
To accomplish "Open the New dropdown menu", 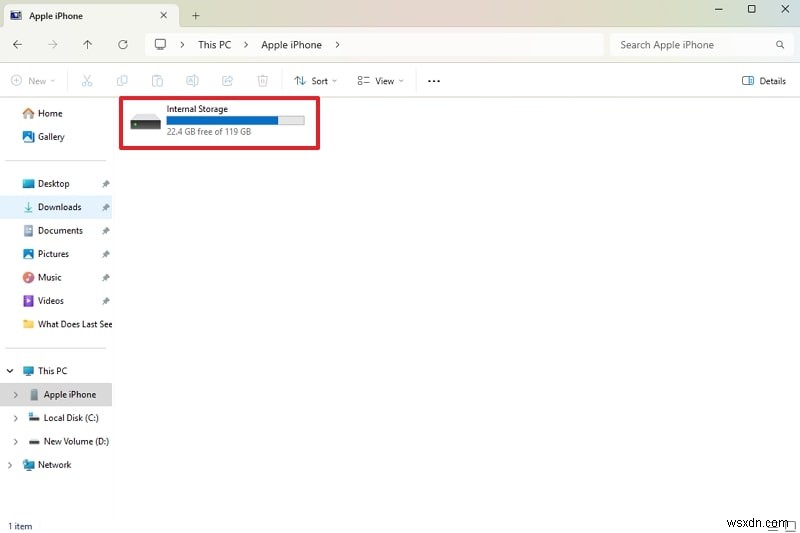I will click(33, 81).
